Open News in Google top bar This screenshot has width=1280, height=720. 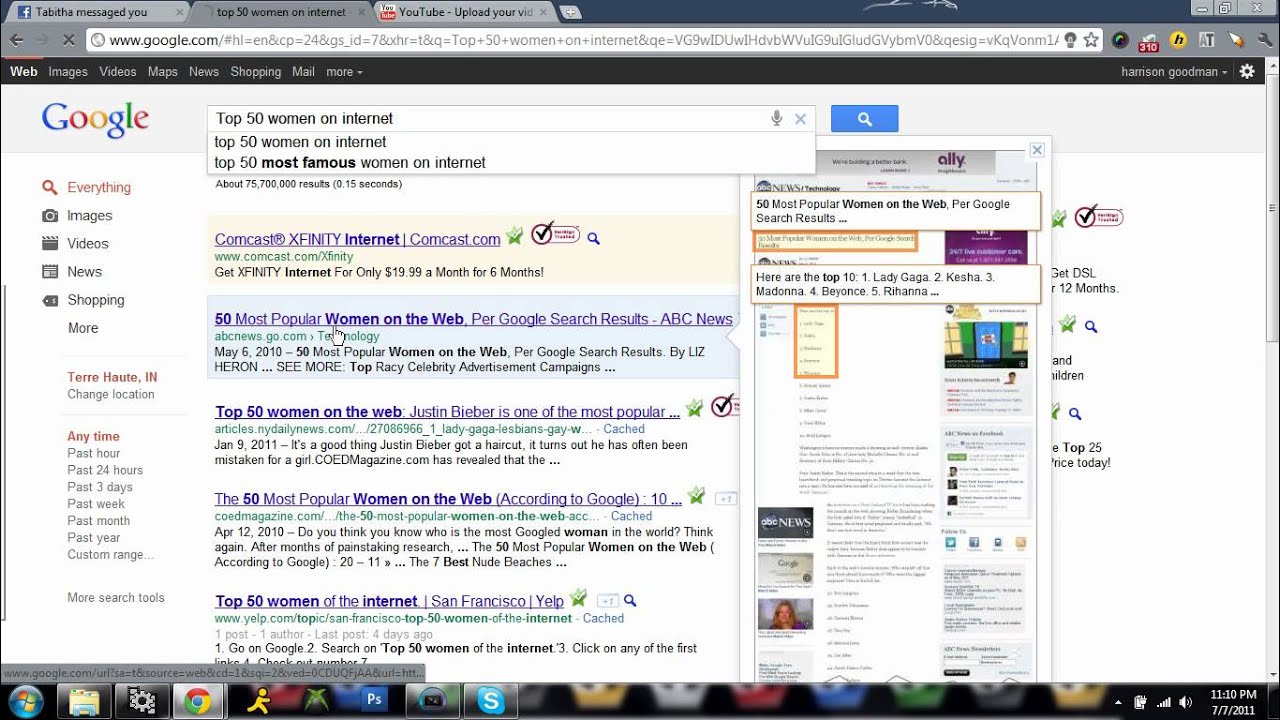click(x=204, y=72)
